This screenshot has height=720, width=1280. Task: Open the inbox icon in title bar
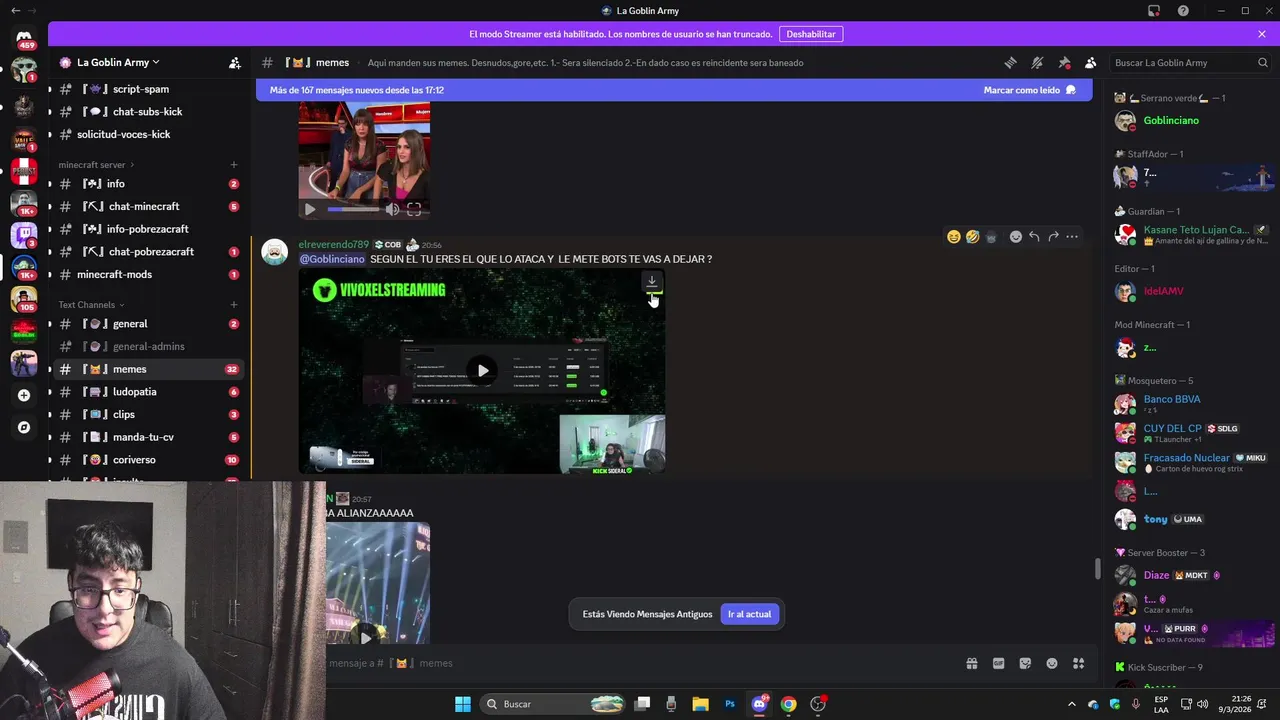pos(1154,11)
